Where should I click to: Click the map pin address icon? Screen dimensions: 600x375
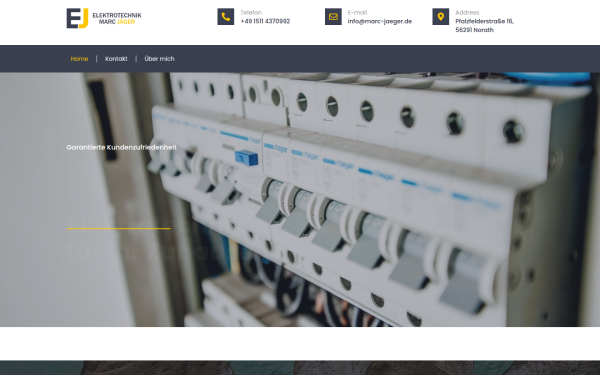(441, 17)
